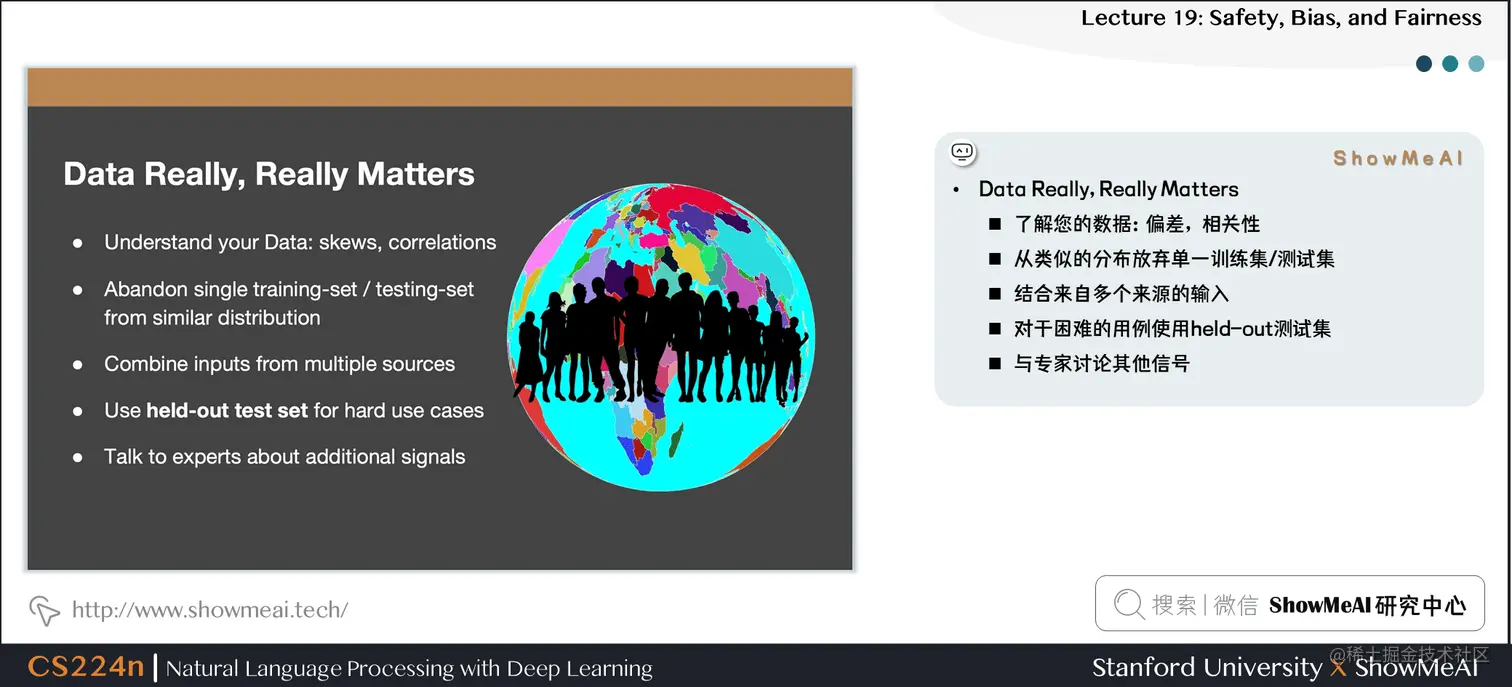Click the robot icon atop the notes panel
The image size is (1512, 687).
[x=962, y=152]
